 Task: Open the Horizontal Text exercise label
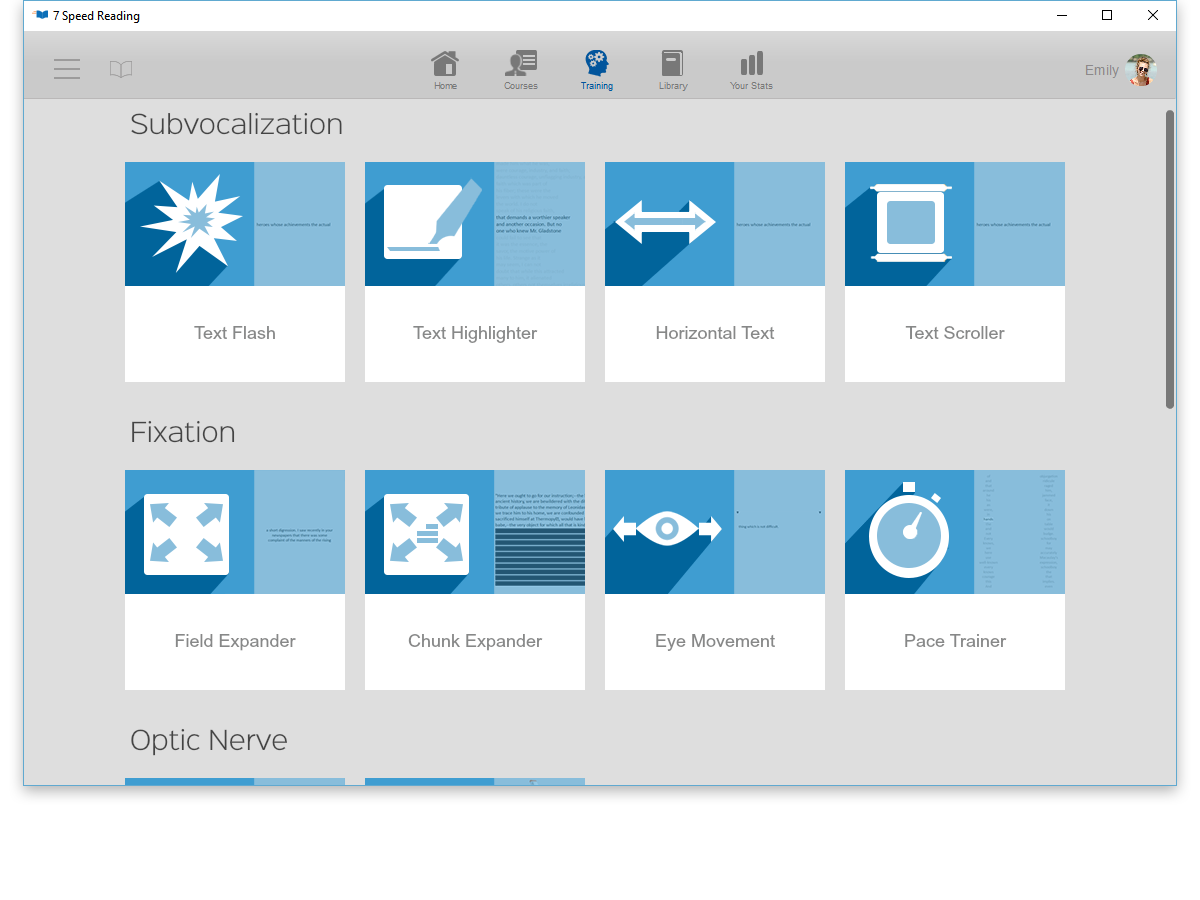pos(715,333)
